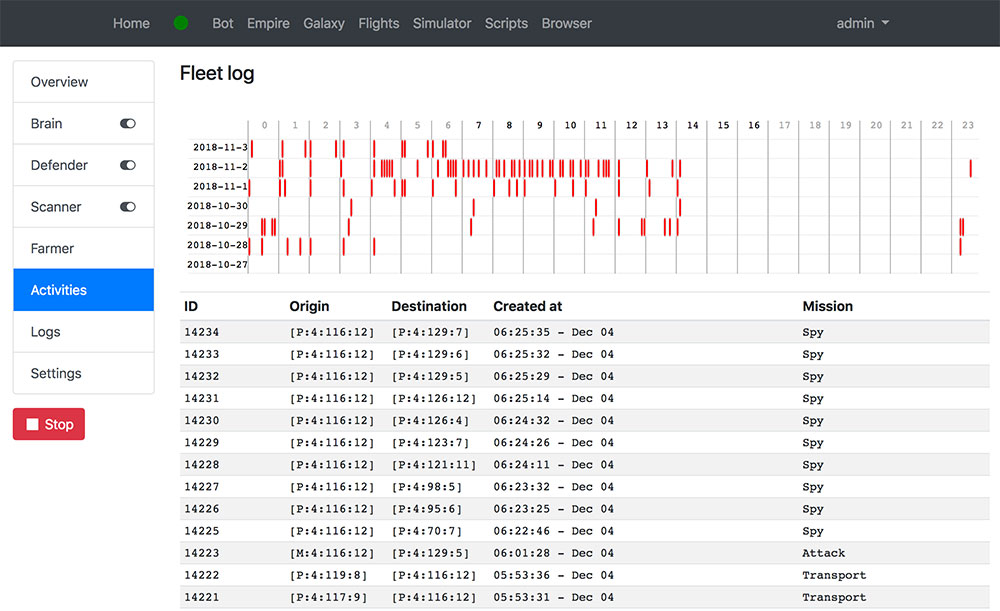
Task: Disable the Scanner toggle
Action: (x=127, y=207)
